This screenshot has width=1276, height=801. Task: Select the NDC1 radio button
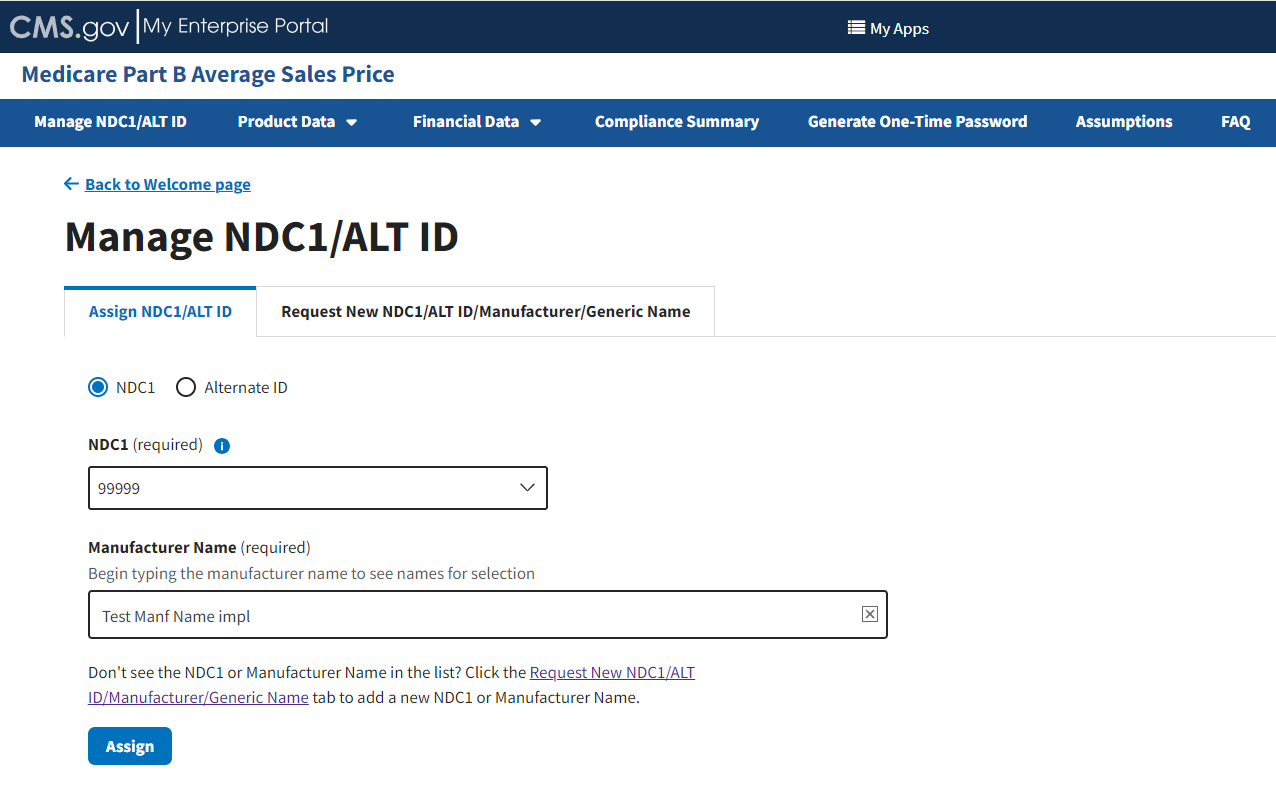pos(98,387)
